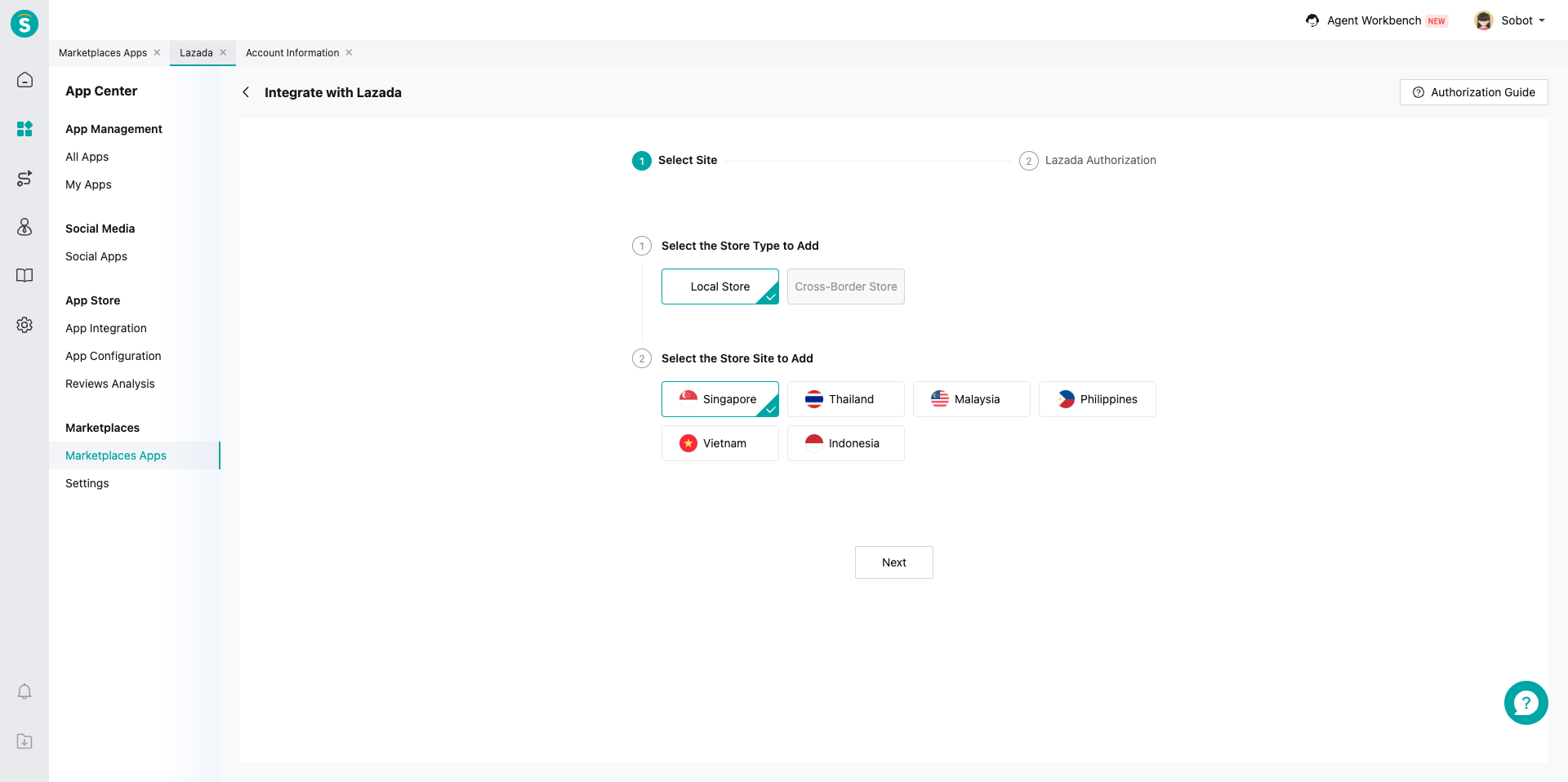Switch to the Marketplaces Apps tab
This screenshot has width=1568, height=782.
pos(103,53)
